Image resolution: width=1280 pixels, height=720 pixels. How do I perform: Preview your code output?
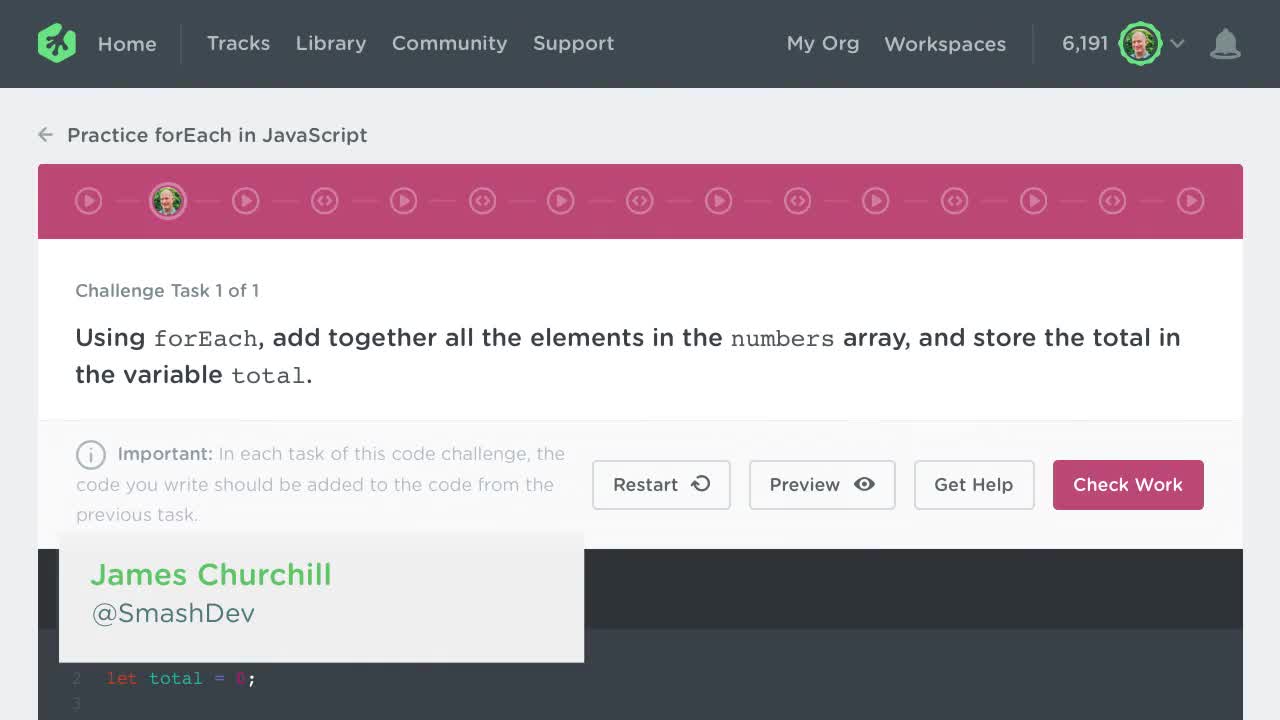pos(822,485)
